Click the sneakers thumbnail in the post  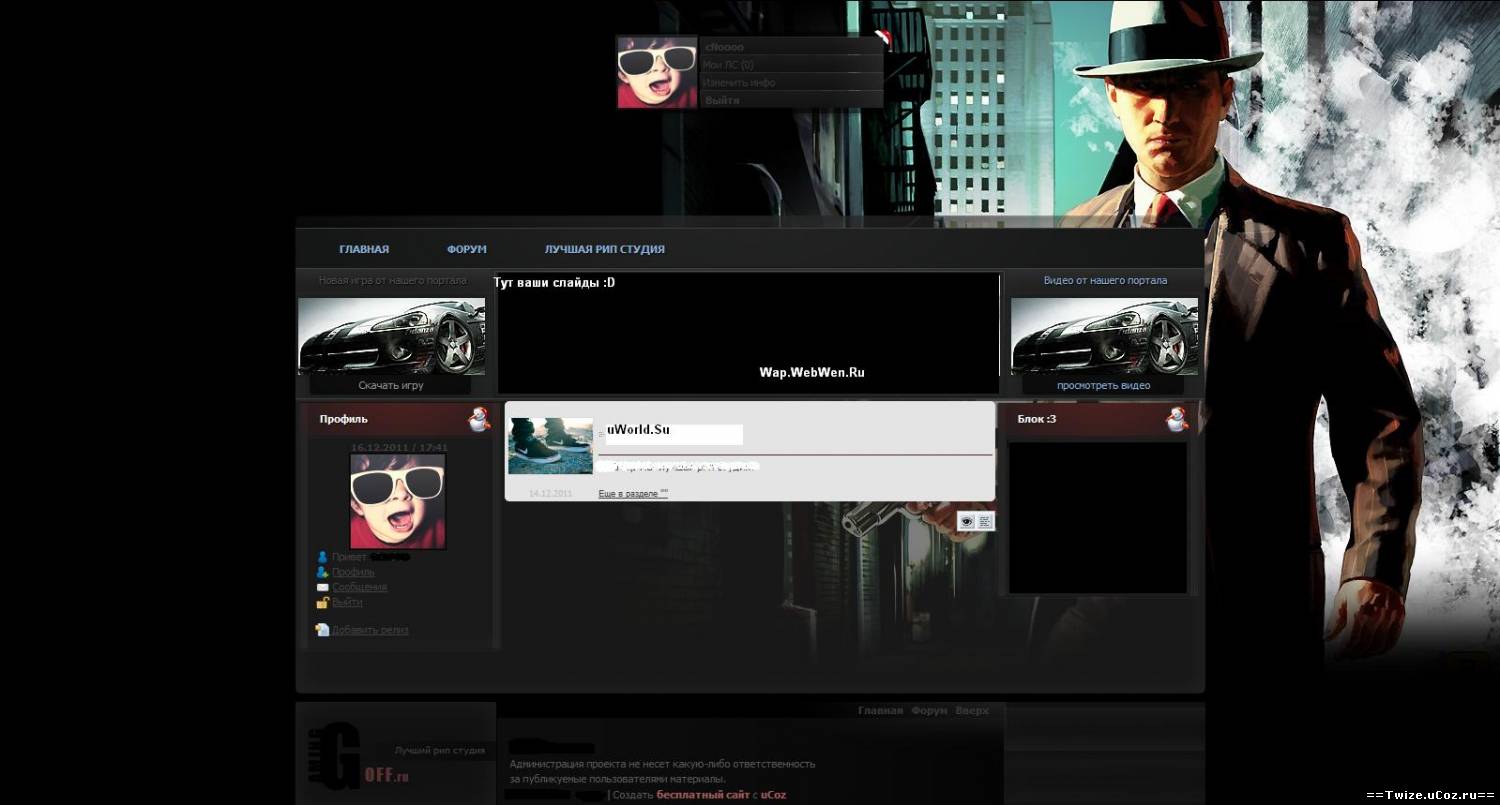pos(551,446)
